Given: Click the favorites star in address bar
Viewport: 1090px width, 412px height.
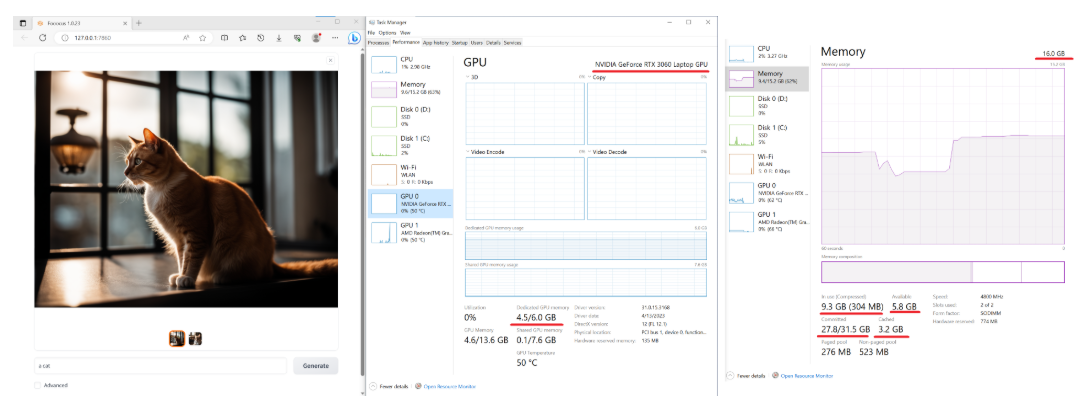Looking at the screenshot, I should (x=203, y=37).
